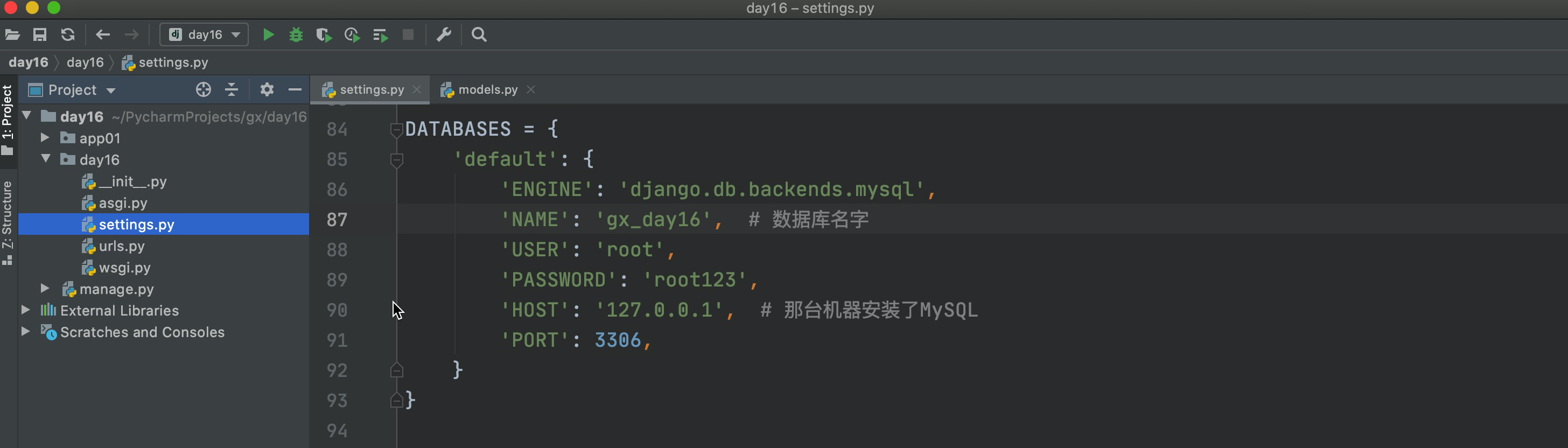Hide the Project panel with minus icon
Image resolution: width=1568 pixels, height=448 pixels.
pyautogui.click(x=295, y=90)
